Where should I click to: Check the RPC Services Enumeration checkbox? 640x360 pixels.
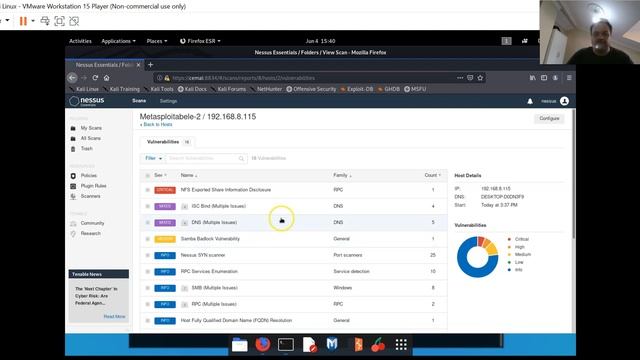click(x=147, y=271)
